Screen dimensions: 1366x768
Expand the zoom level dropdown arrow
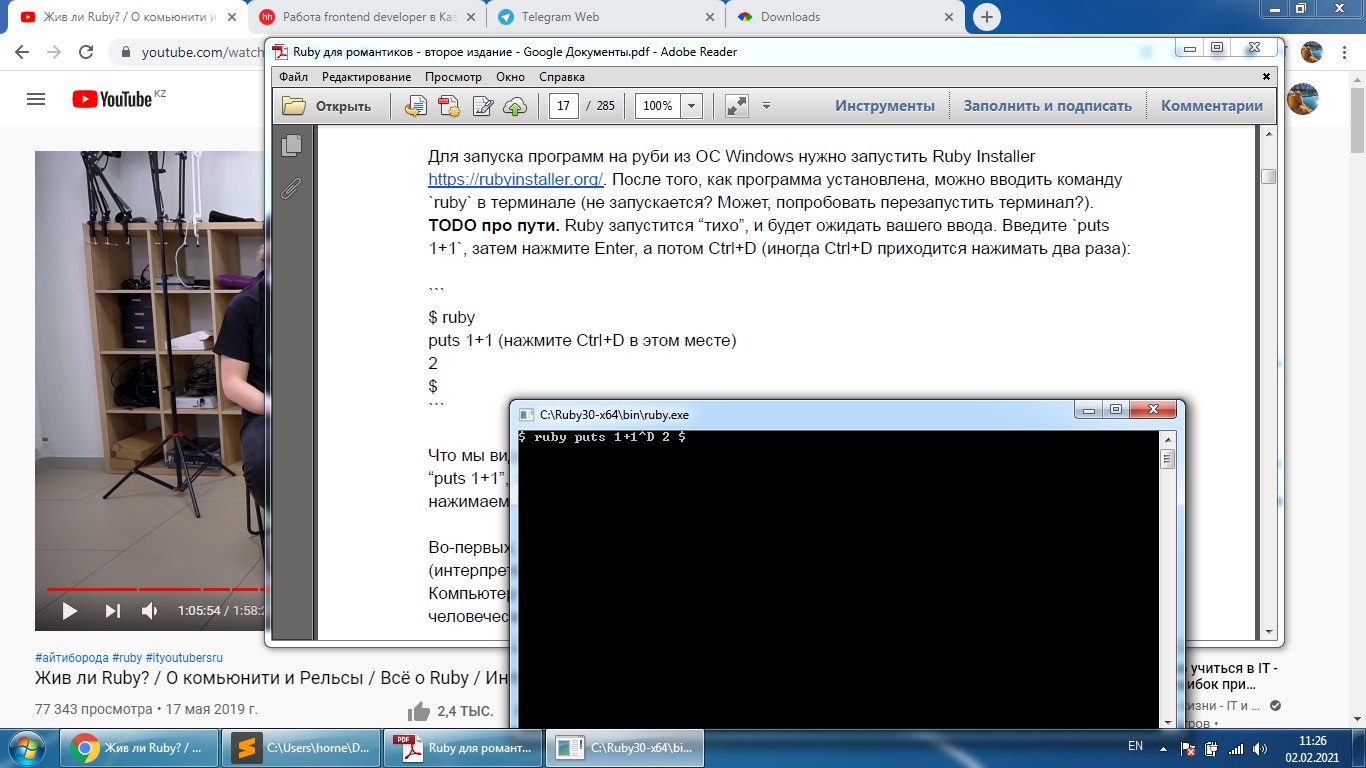pyautogui.click(x=691, y=106)
